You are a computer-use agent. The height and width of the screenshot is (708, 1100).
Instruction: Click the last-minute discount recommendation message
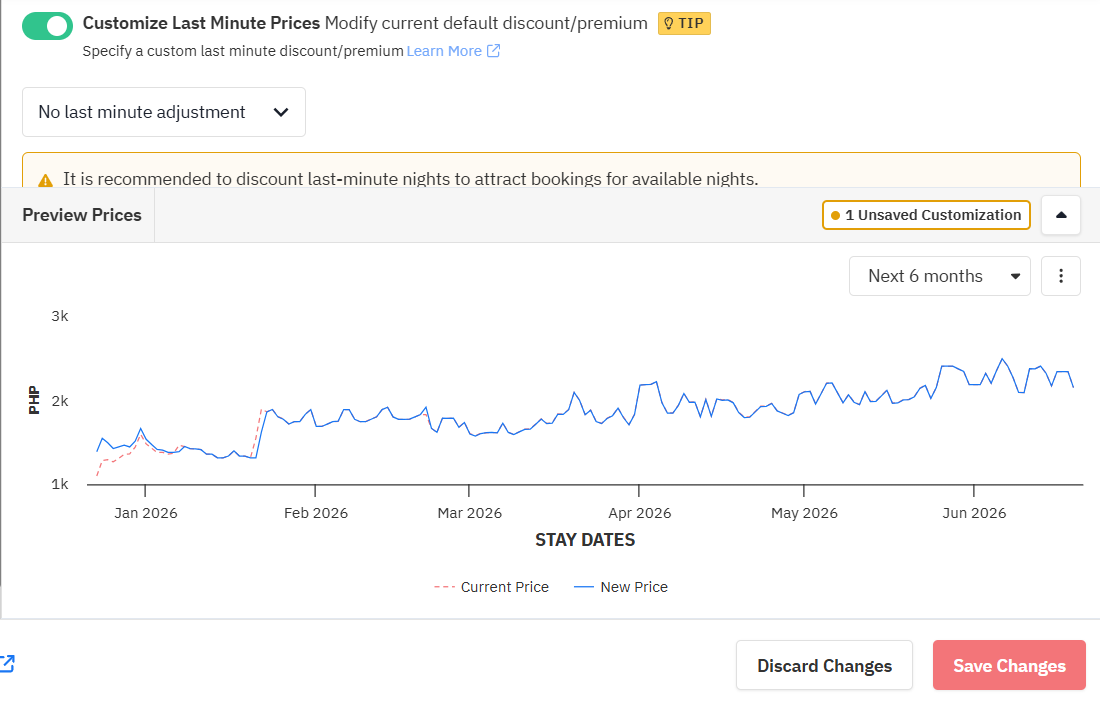click(x=410, y=179)
